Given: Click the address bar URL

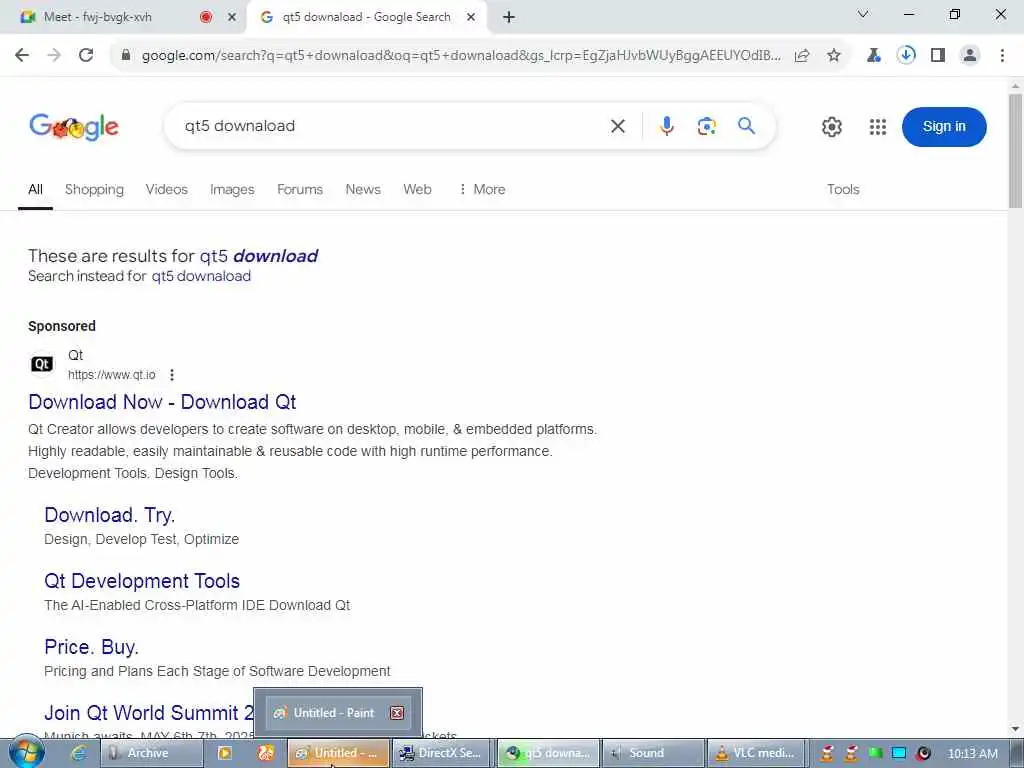Looking at the screenshot, I should point(461,56).
